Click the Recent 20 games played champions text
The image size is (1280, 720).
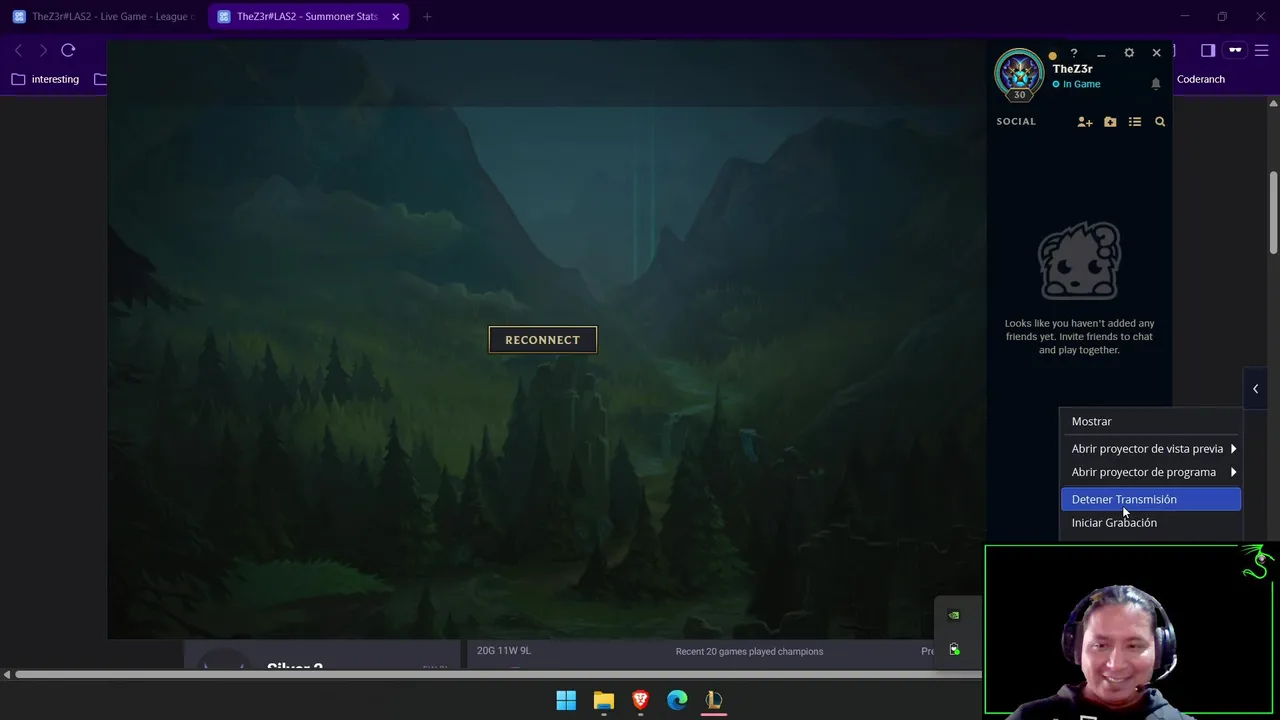(749, 651)
